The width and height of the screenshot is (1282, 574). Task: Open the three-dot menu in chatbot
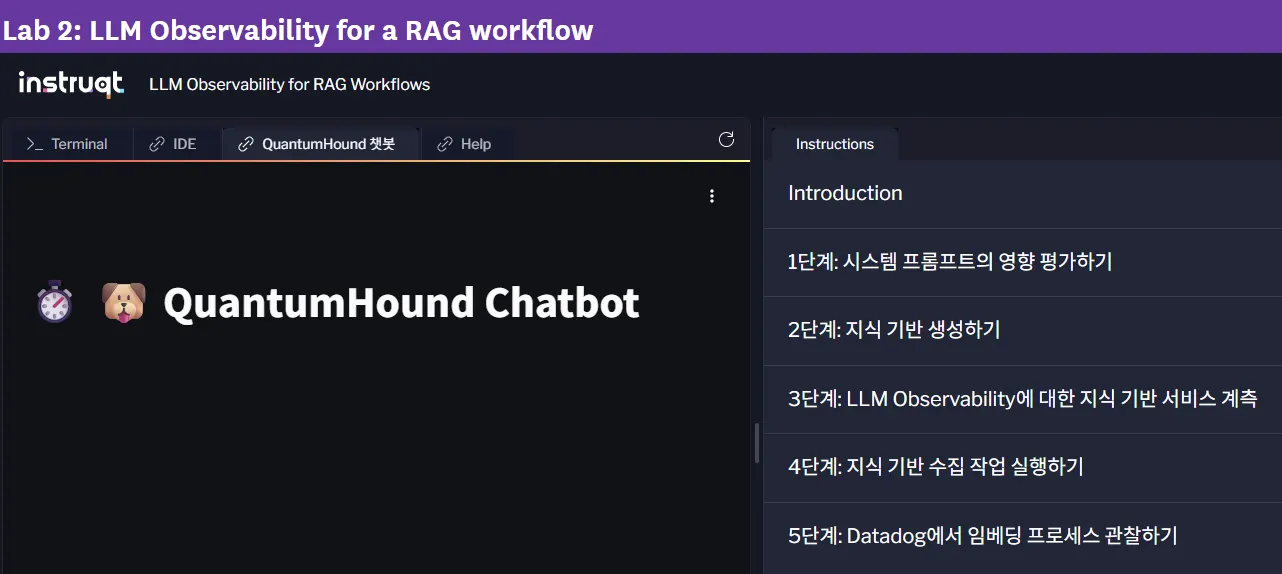coord(712,196)
